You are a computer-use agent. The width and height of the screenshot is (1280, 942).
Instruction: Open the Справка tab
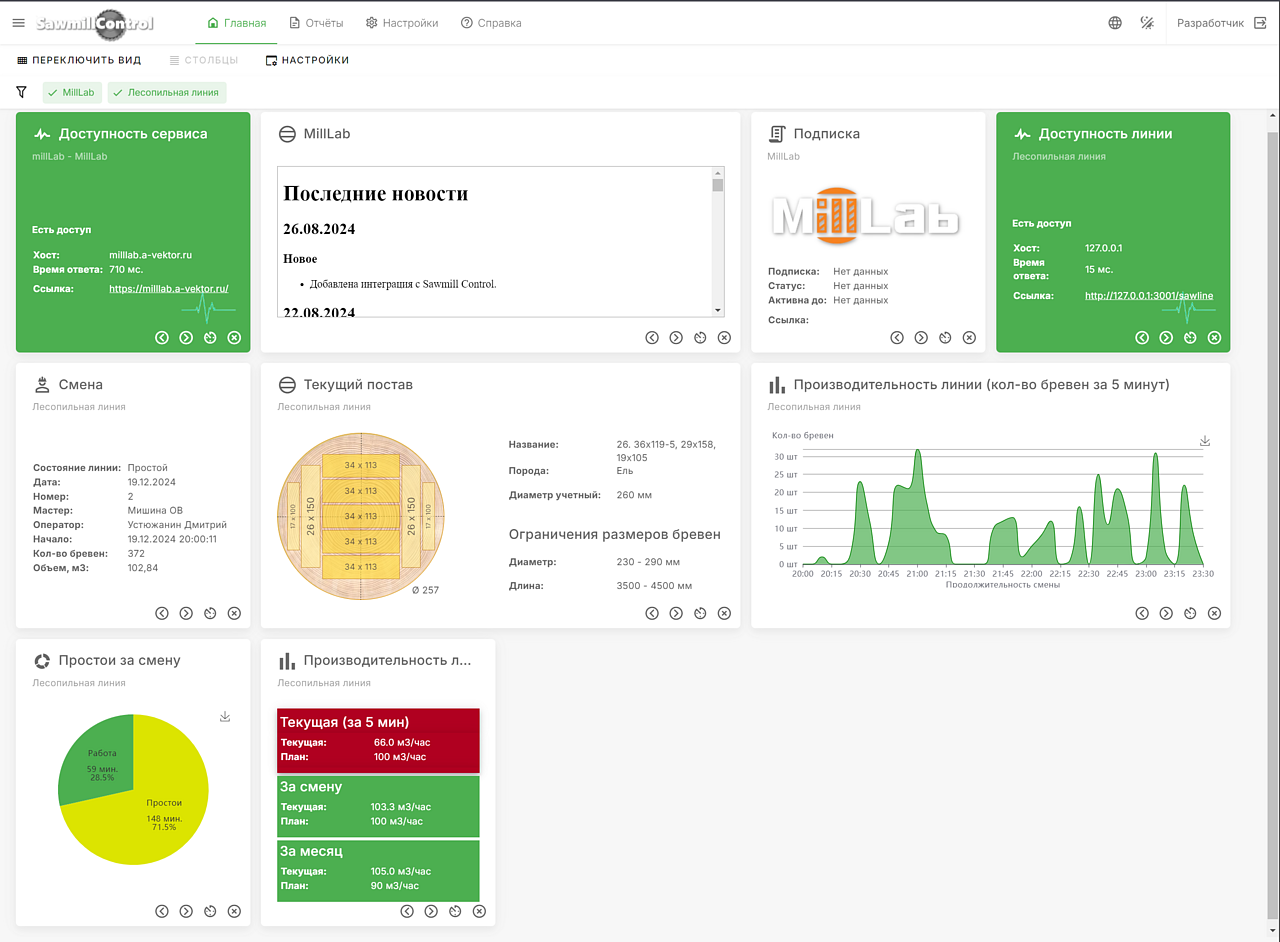(x=491, y=23)
